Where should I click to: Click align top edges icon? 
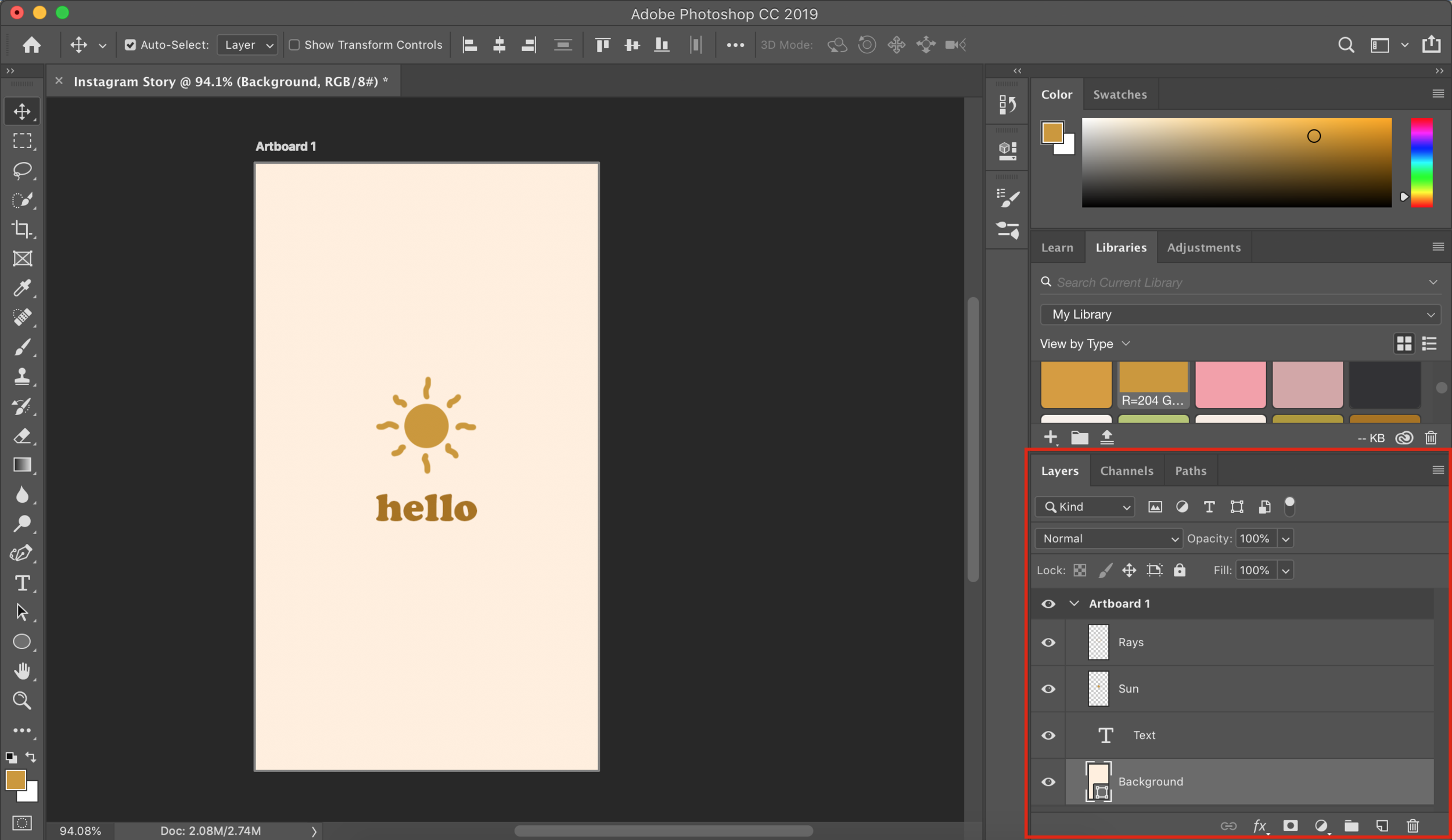(x=602, y=45)
